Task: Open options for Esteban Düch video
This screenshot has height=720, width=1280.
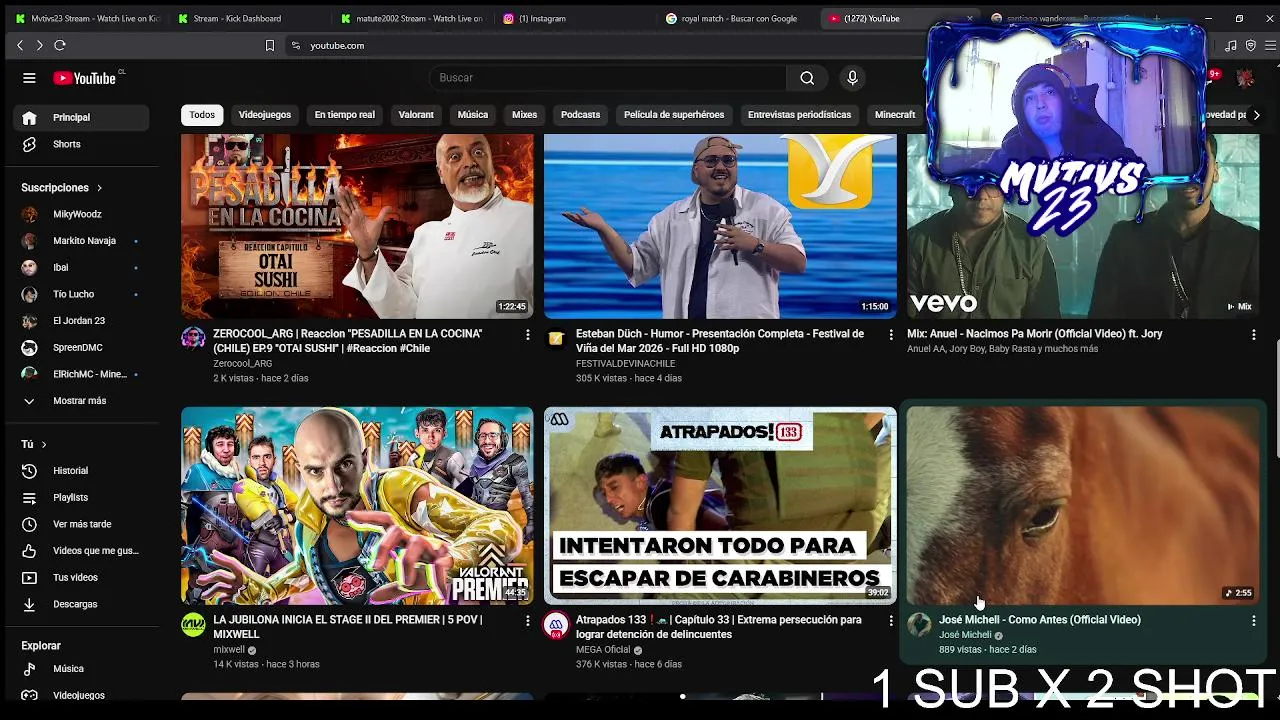Action: point(891,335)
